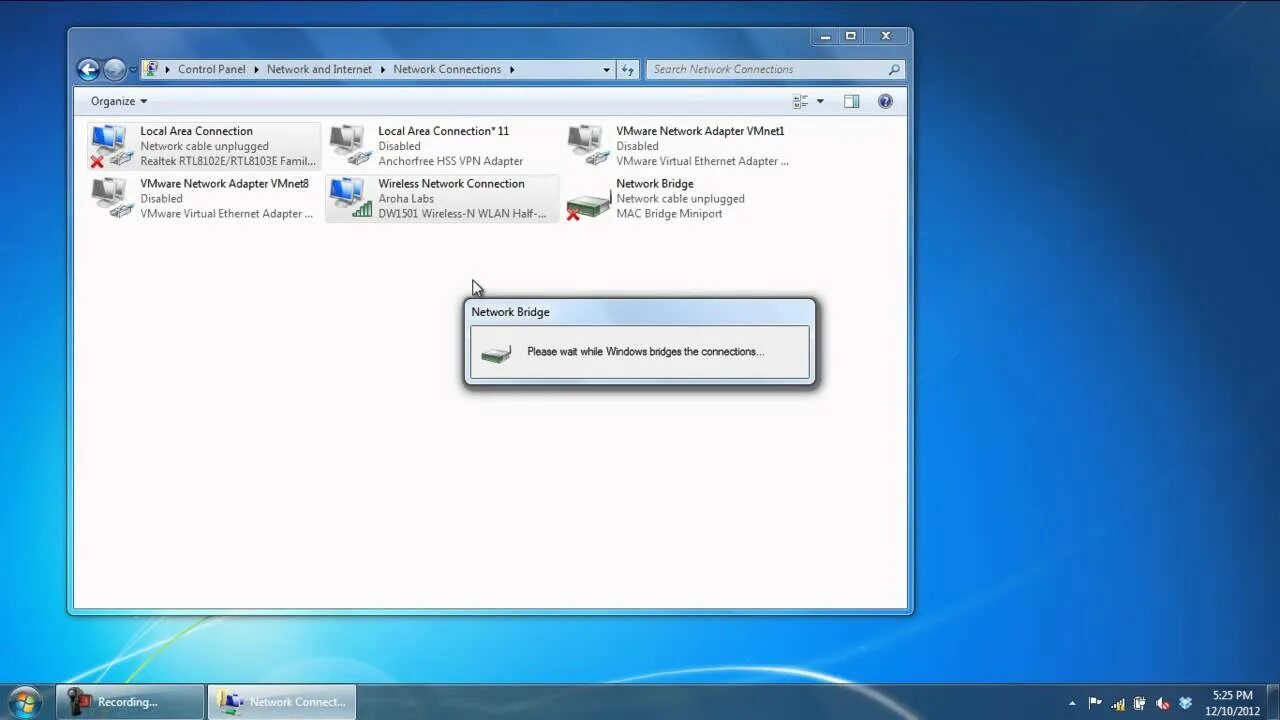Click the wireless signal tray icon
Viewport: 1280px width, 720px height.
click(1117, 701)
